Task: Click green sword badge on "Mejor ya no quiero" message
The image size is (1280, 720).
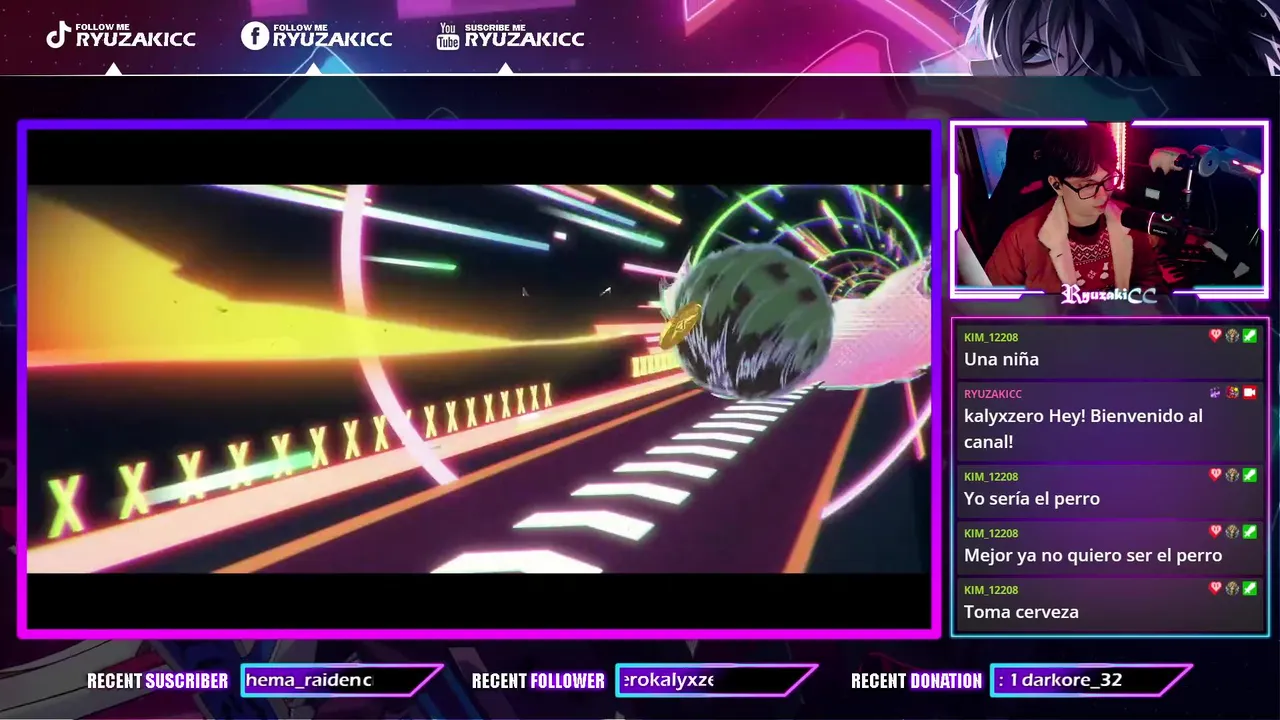Action: [1249, 532]
